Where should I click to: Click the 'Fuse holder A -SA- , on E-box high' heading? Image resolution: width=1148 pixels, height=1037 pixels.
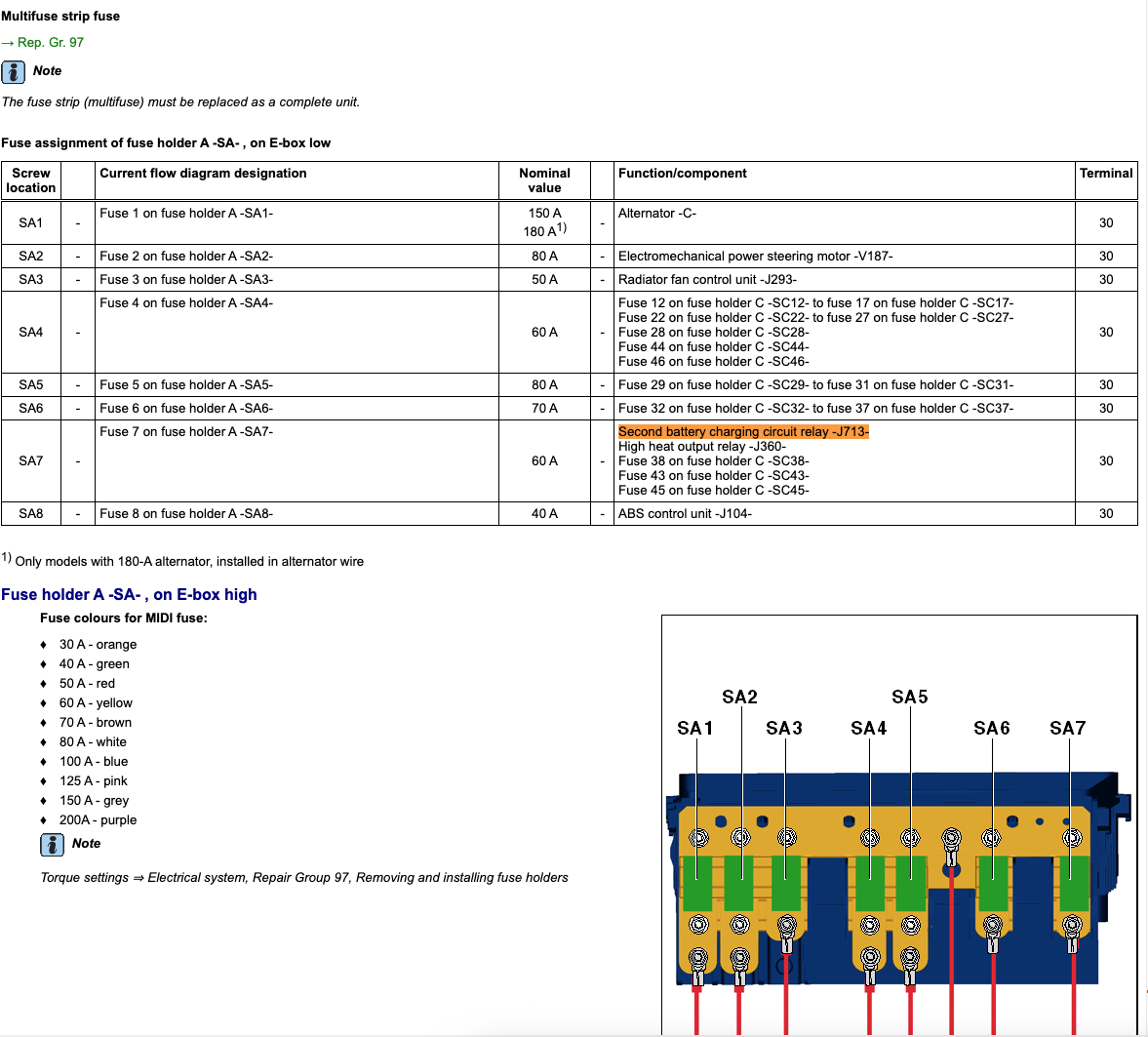(129, 594)
